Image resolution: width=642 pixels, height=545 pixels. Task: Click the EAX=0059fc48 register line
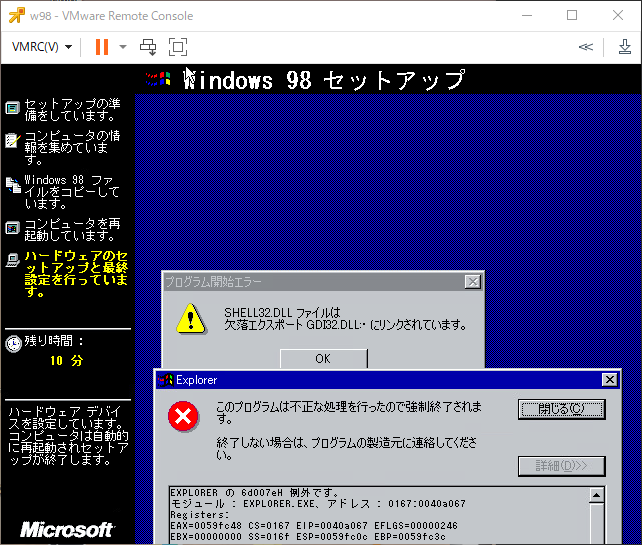pos(314,525)
